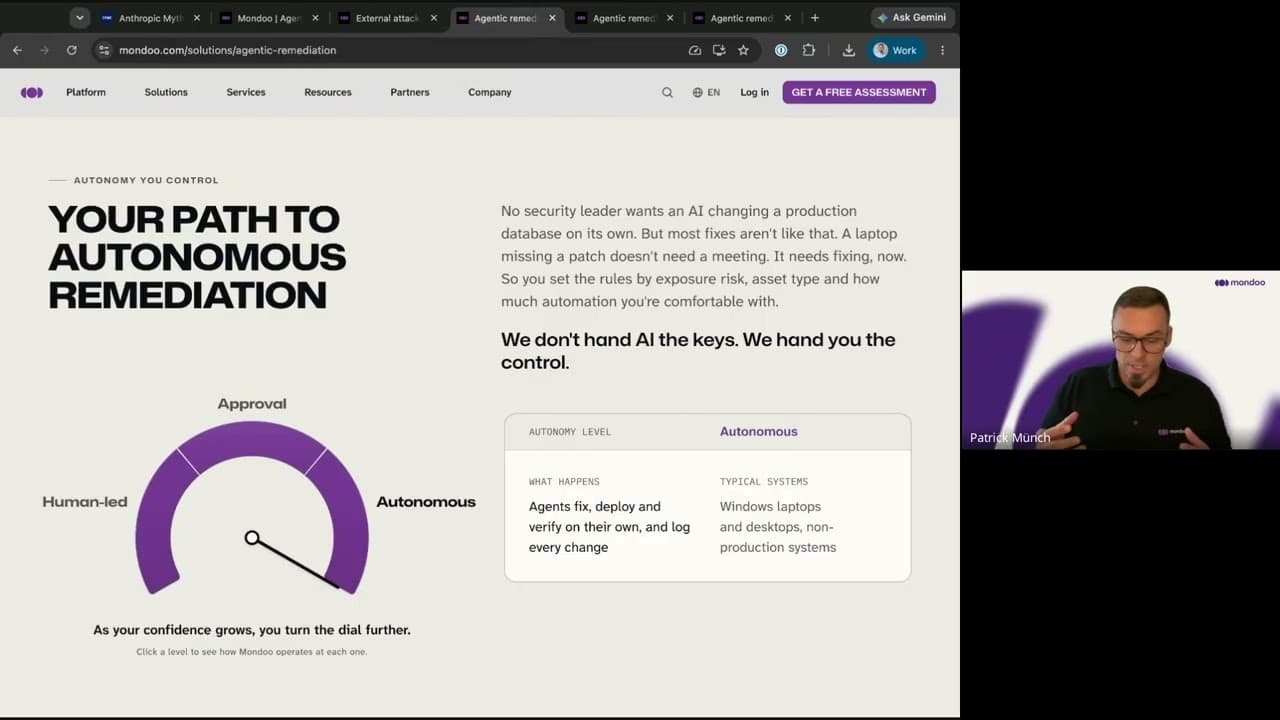Select the Human-led level on the dial
The width and height of the screenshot is (1280, 720).
coord(85,502)
